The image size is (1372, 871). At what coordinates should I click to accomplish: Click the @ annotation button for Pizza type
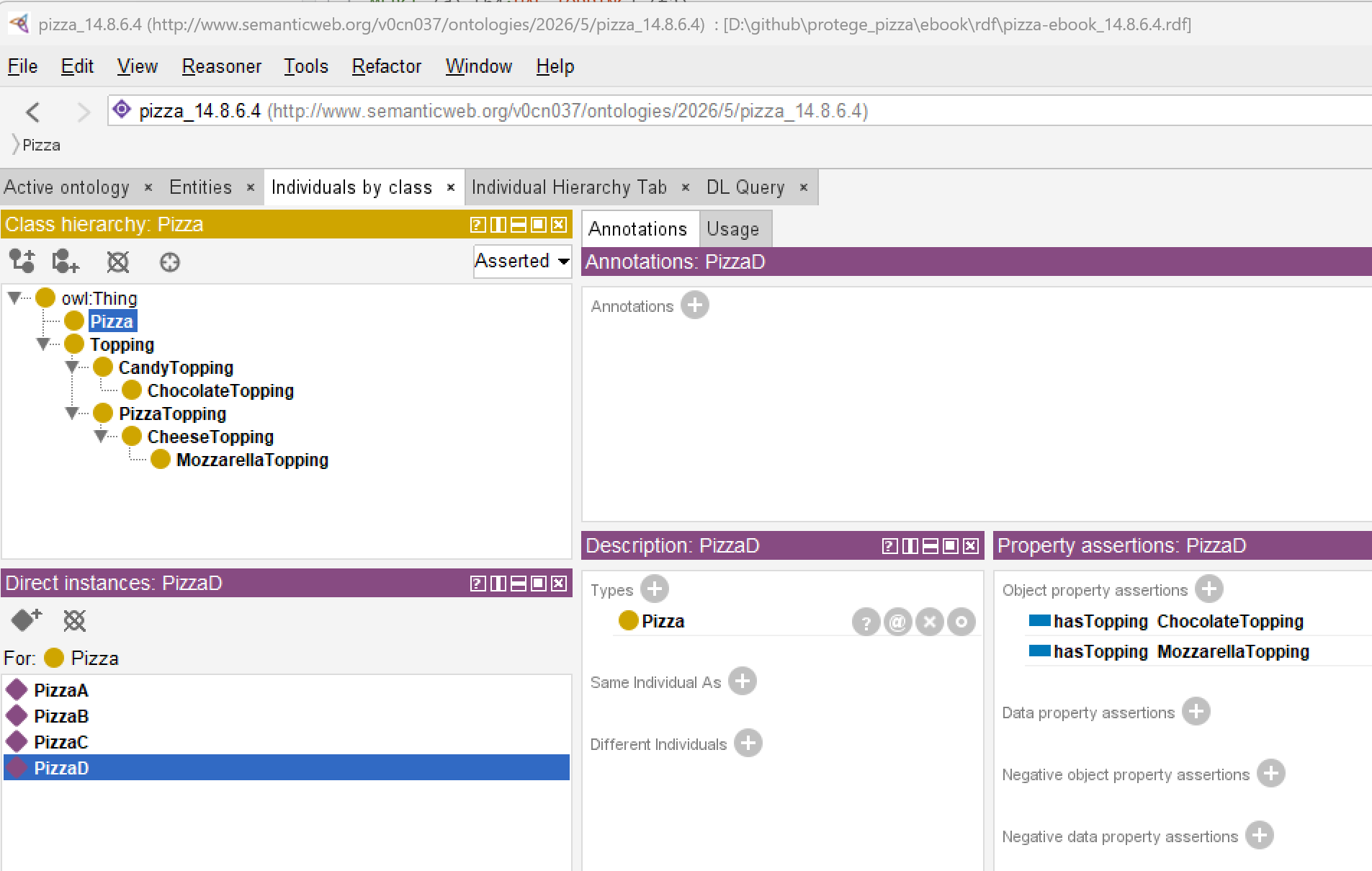click(x=898, y=621)
